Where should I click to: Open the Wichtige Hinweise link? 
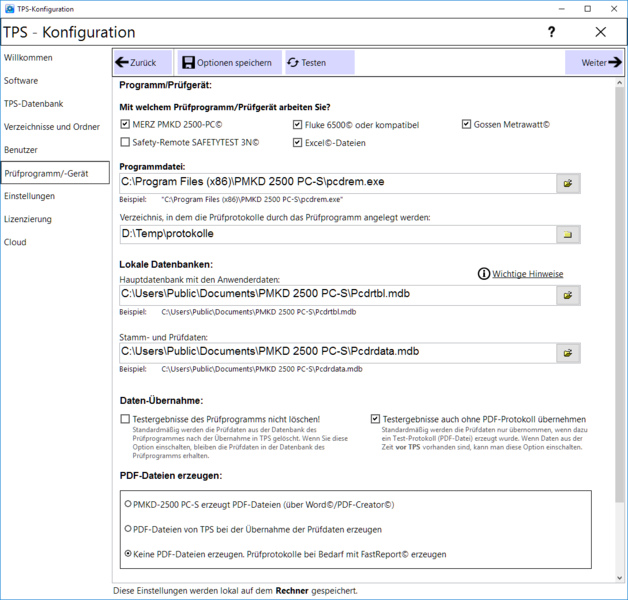[527, 274]
